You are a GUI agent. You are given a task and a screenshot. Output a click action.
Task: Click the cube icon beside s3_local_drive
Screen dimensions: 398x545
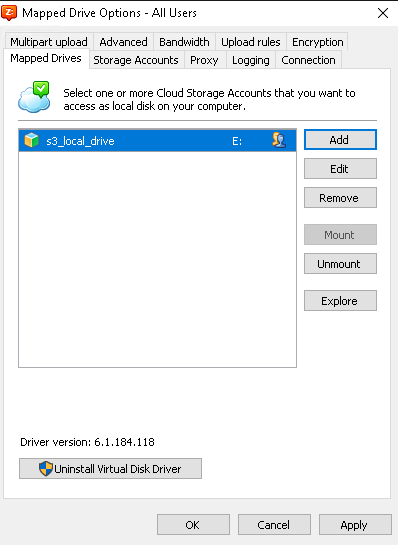click(32, 140)
